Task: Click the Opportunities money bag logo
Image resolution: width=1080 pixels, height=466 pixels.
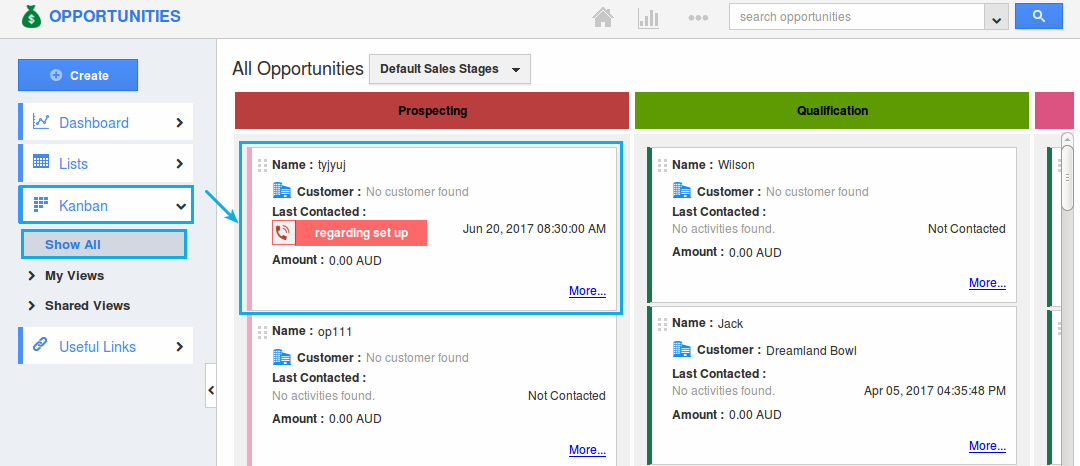Action: click(32, 17)
